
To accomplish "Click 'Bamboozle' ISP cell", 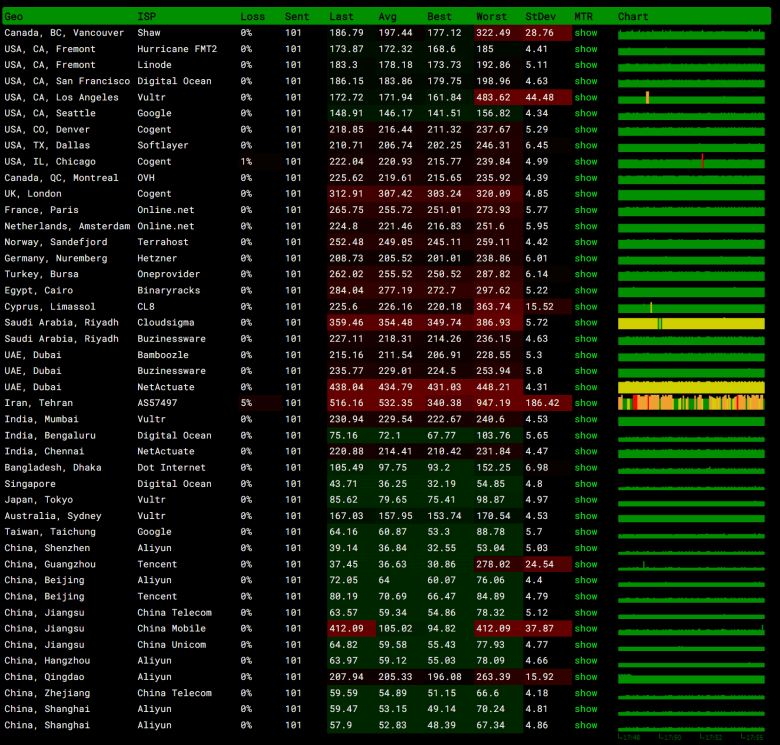I will point(163,355).
